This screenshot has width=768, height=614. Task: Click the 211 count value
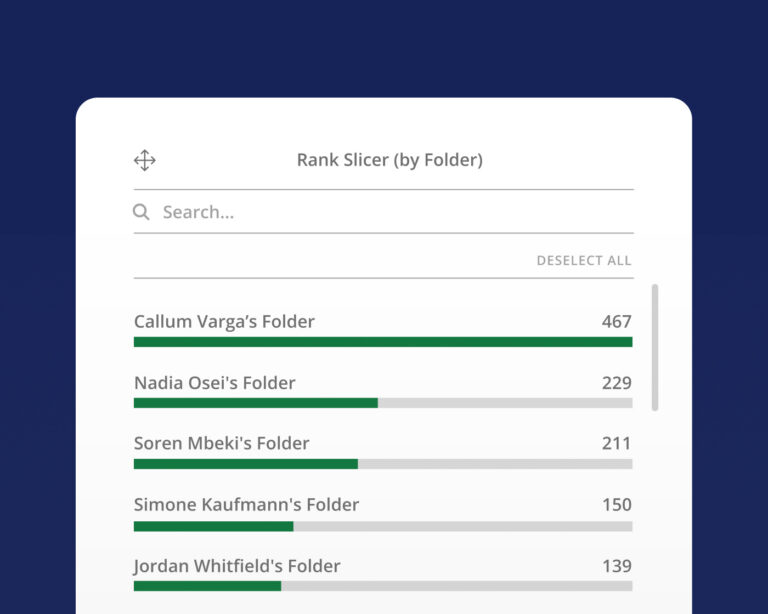(617, 443)
